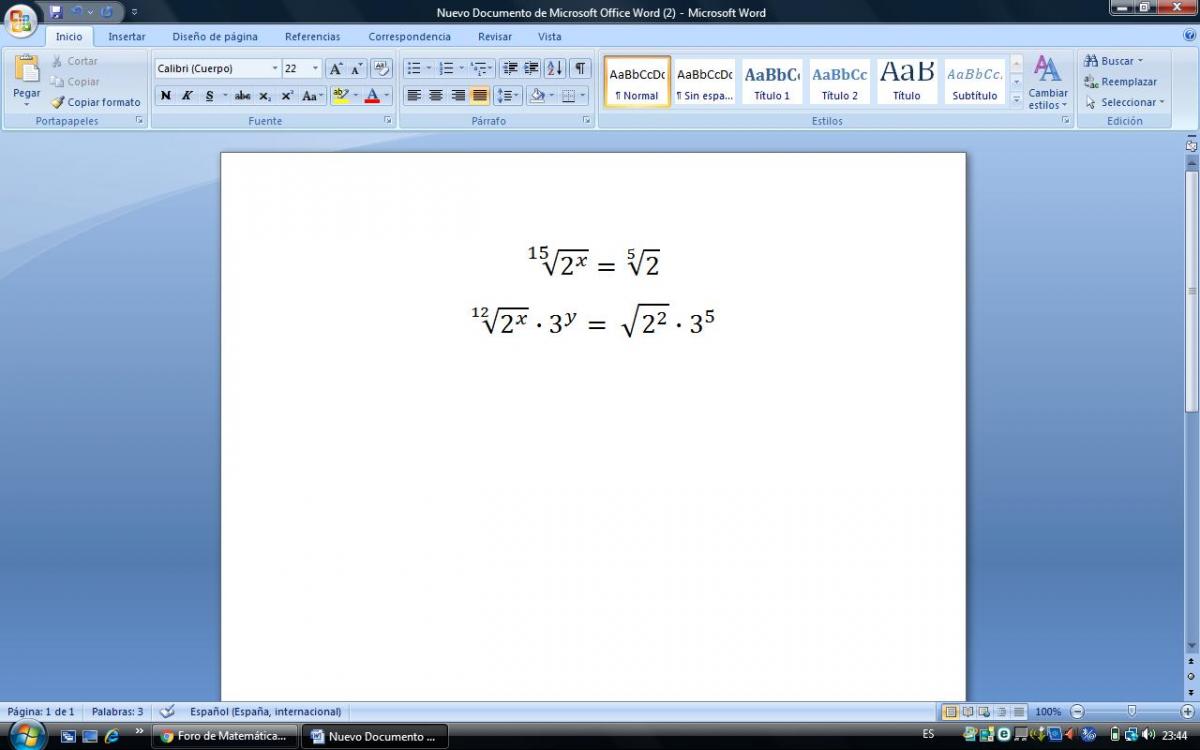Clear formatting with eraser icon
The width and height of the screenshot is (1200, 750).
point(381,68)
